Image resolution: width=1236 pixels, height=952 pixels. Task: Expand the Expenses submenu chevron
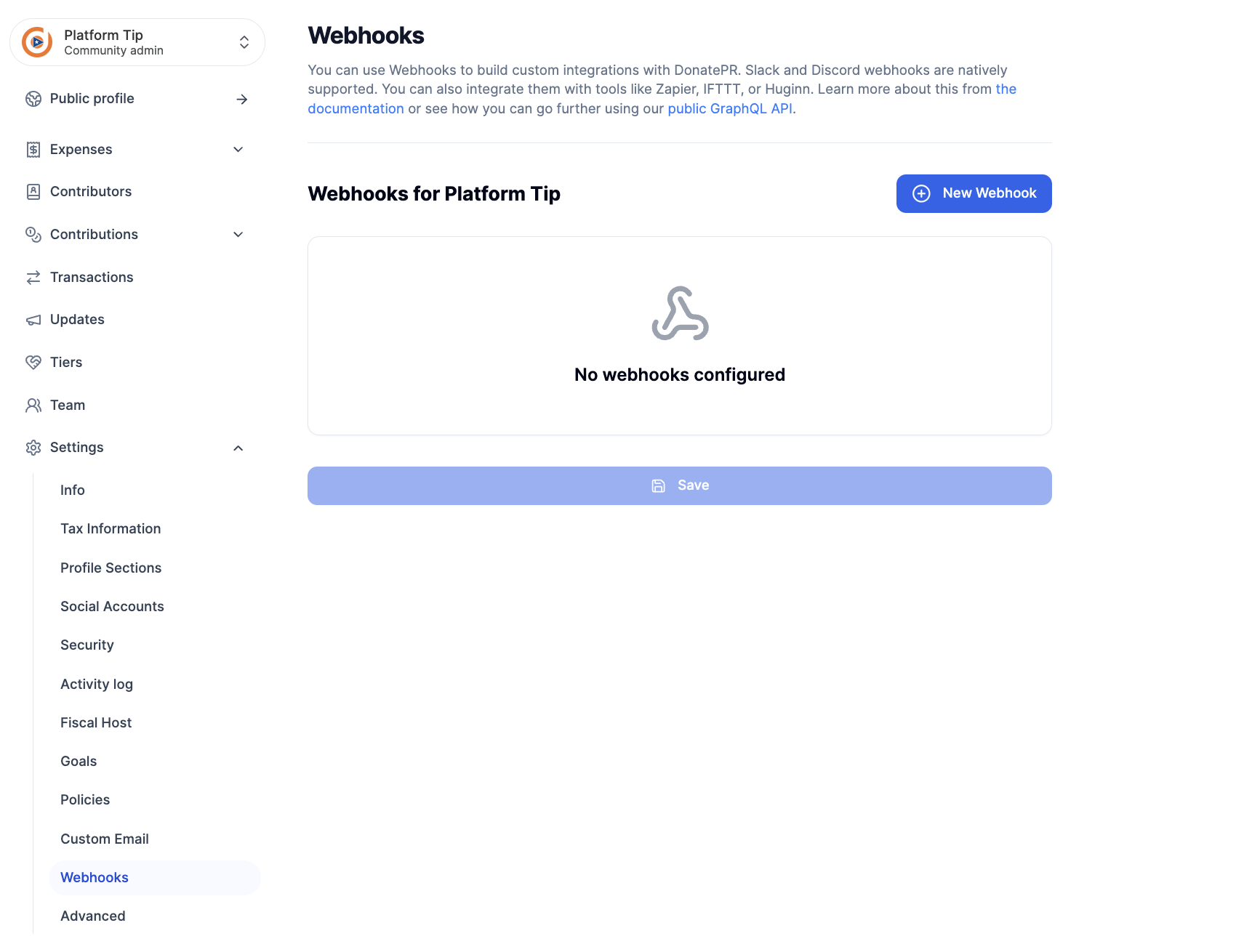[x=238, y=150]
